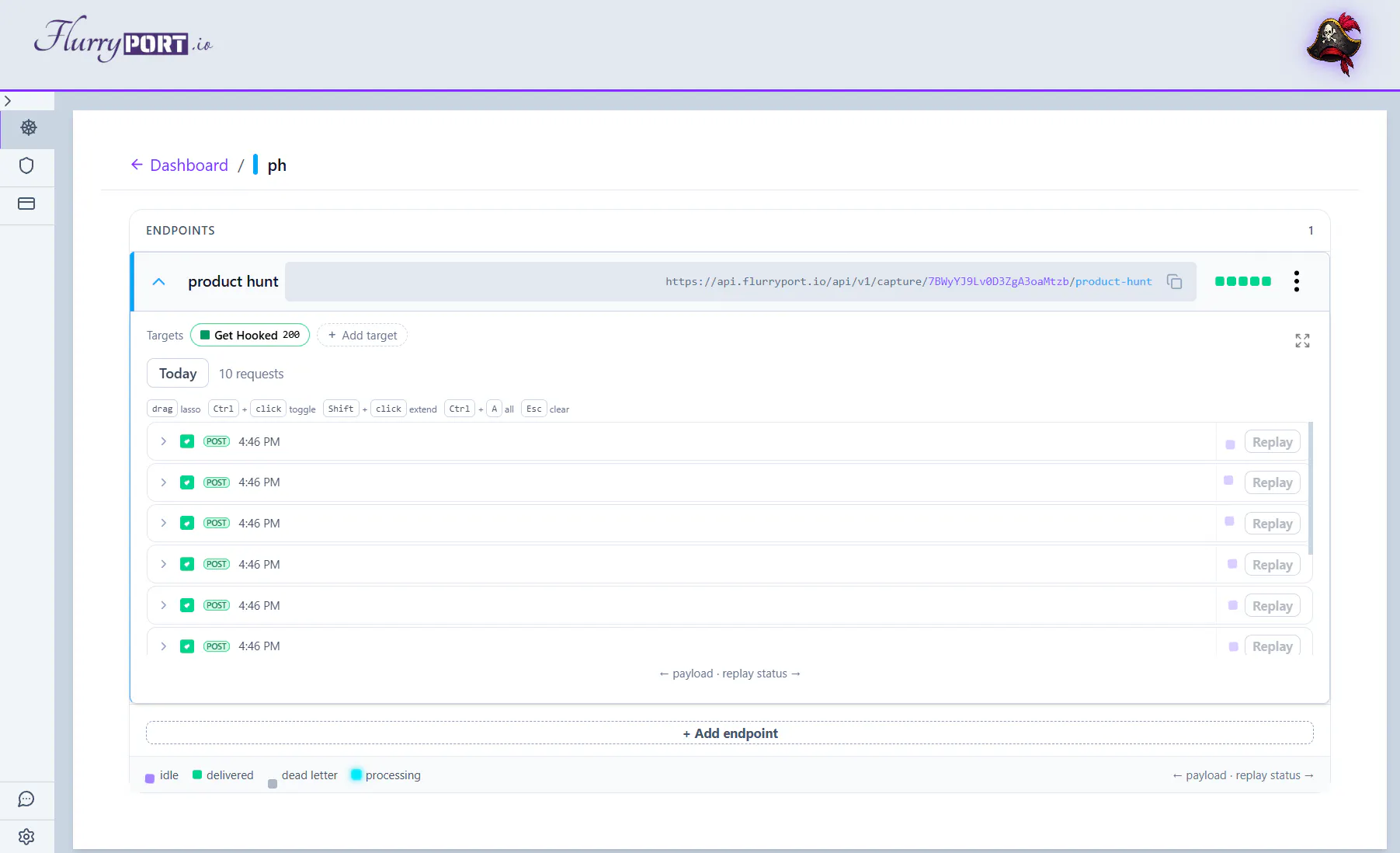Toggle the third request's green checkbox
This screenshot has width=1400, height=853.
click(187, 523)
